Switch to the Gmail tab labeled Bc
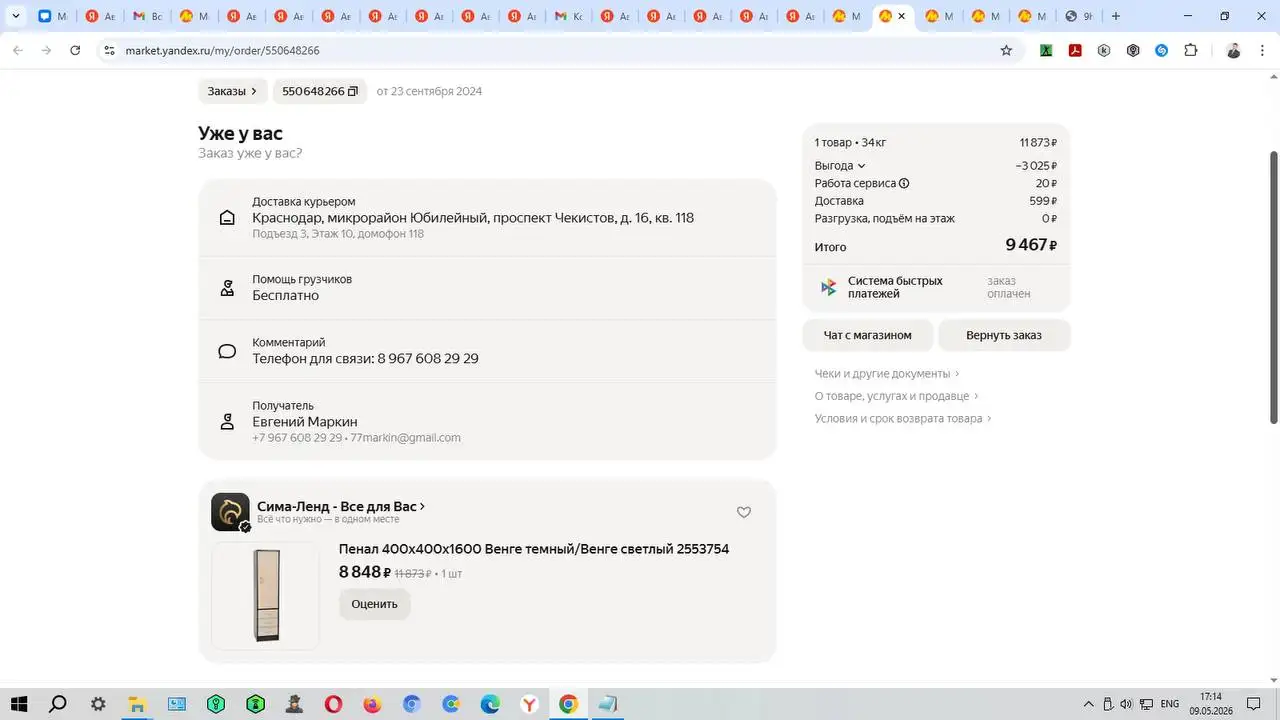The height and width of the screenshot is (720, 1280). coord(147,16)
